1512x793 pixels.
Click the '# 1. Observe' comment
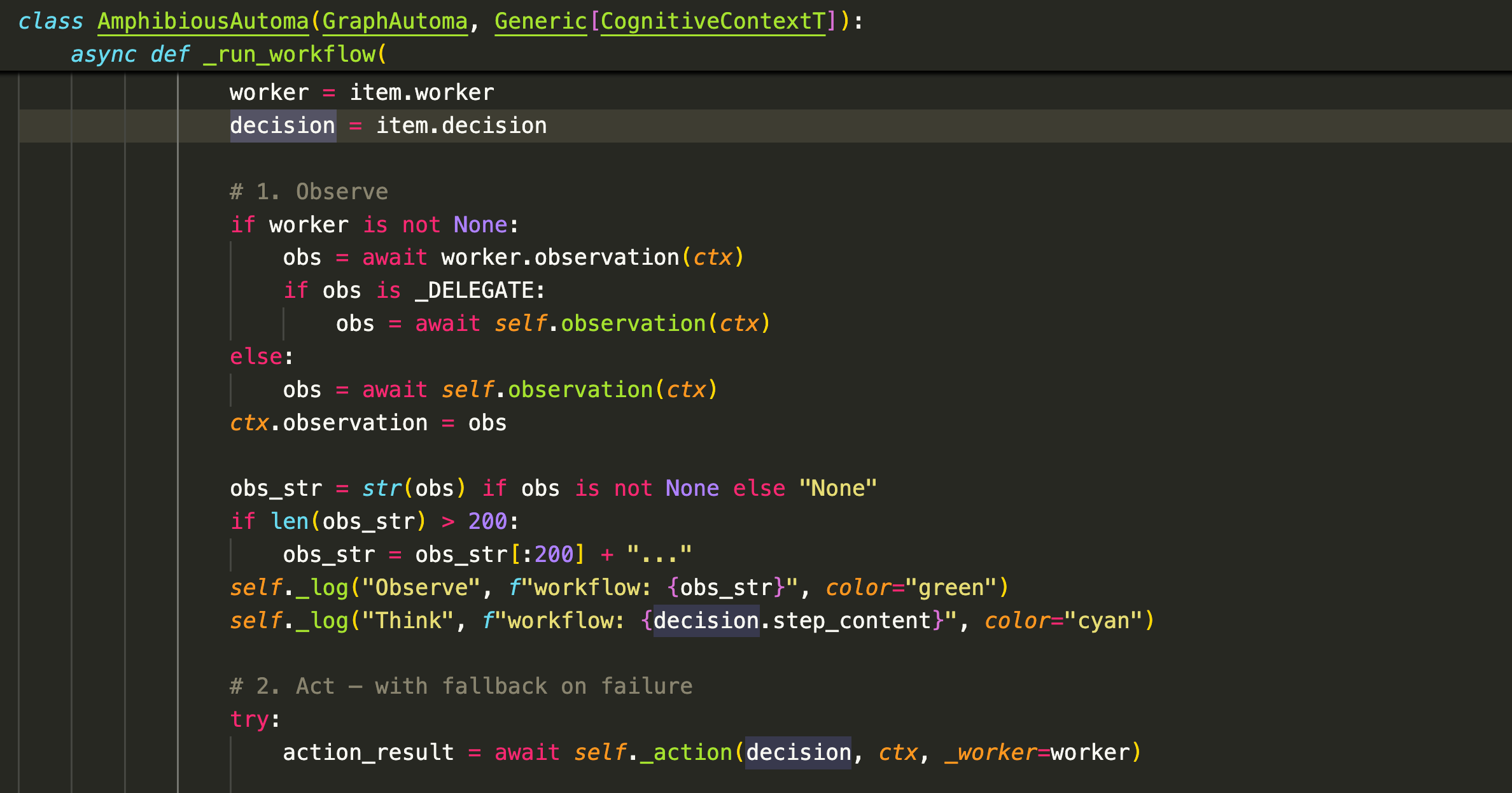(309, 192)
